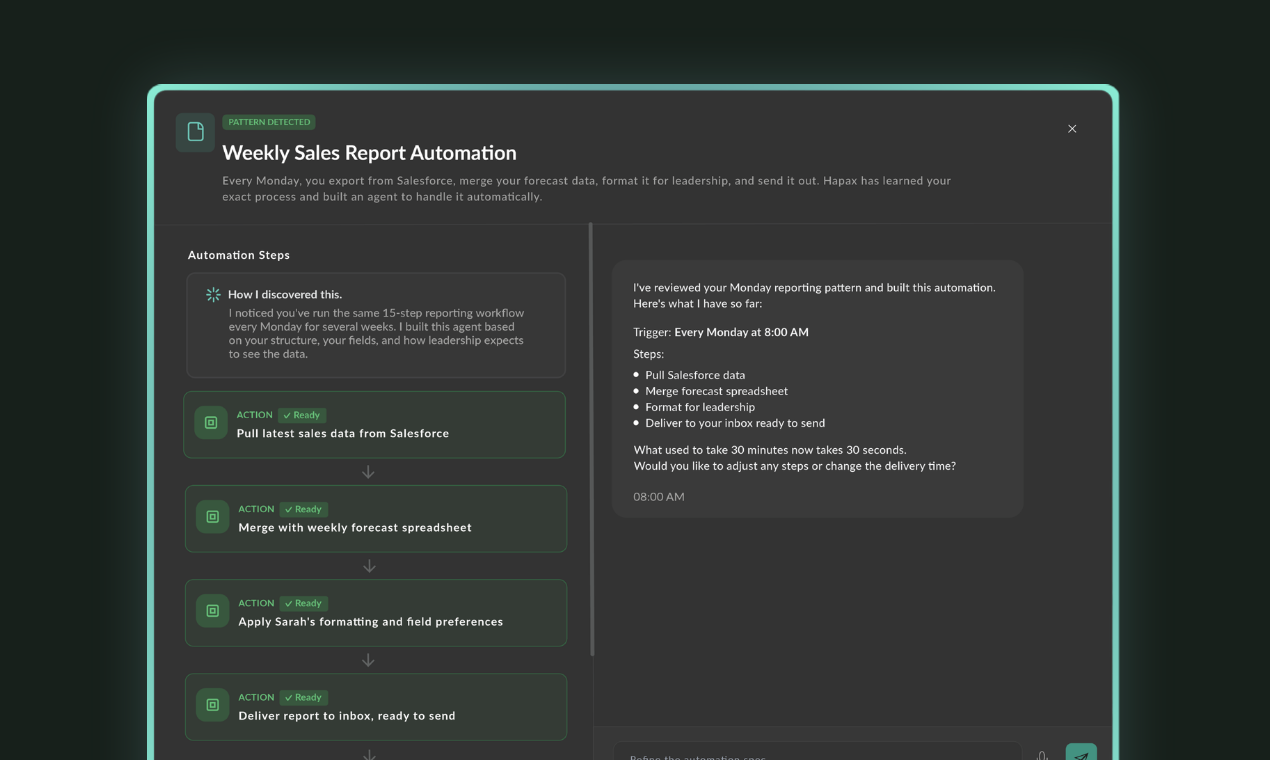Open the How I discovered this card

click(375, 324)
